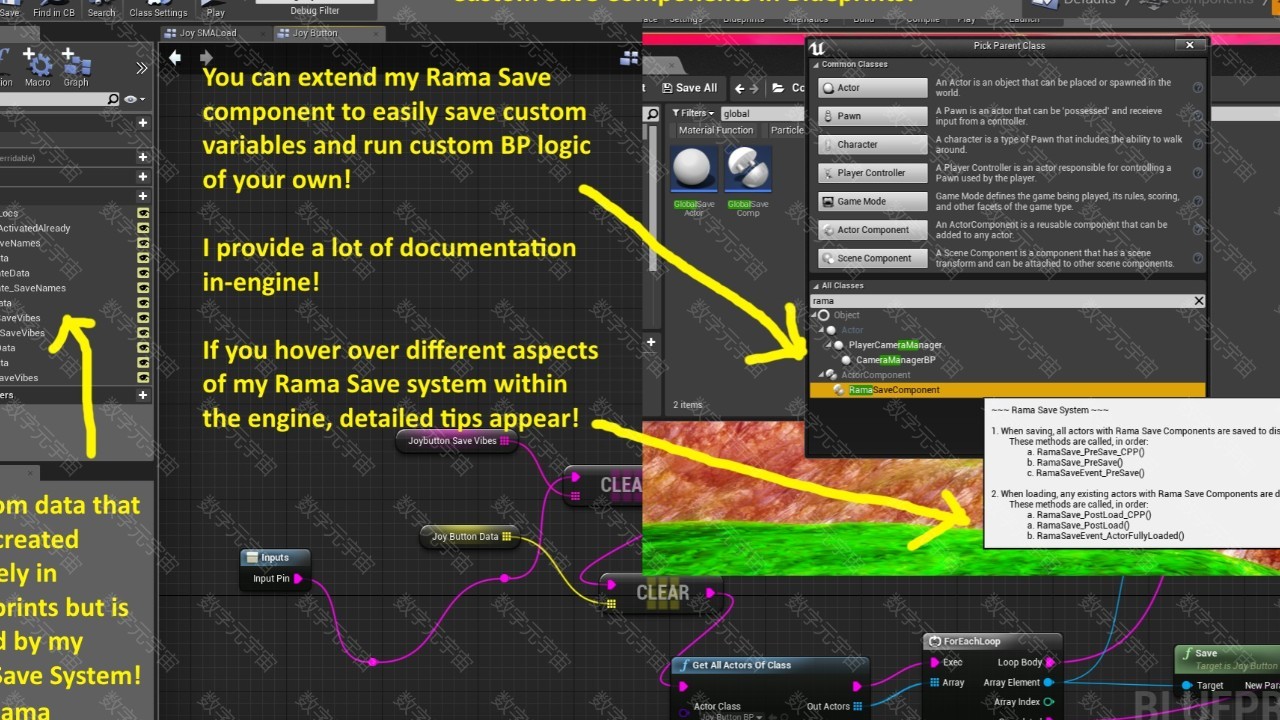
Task: Toggle visibility eye for veNames variable
Action: point(143,243)
